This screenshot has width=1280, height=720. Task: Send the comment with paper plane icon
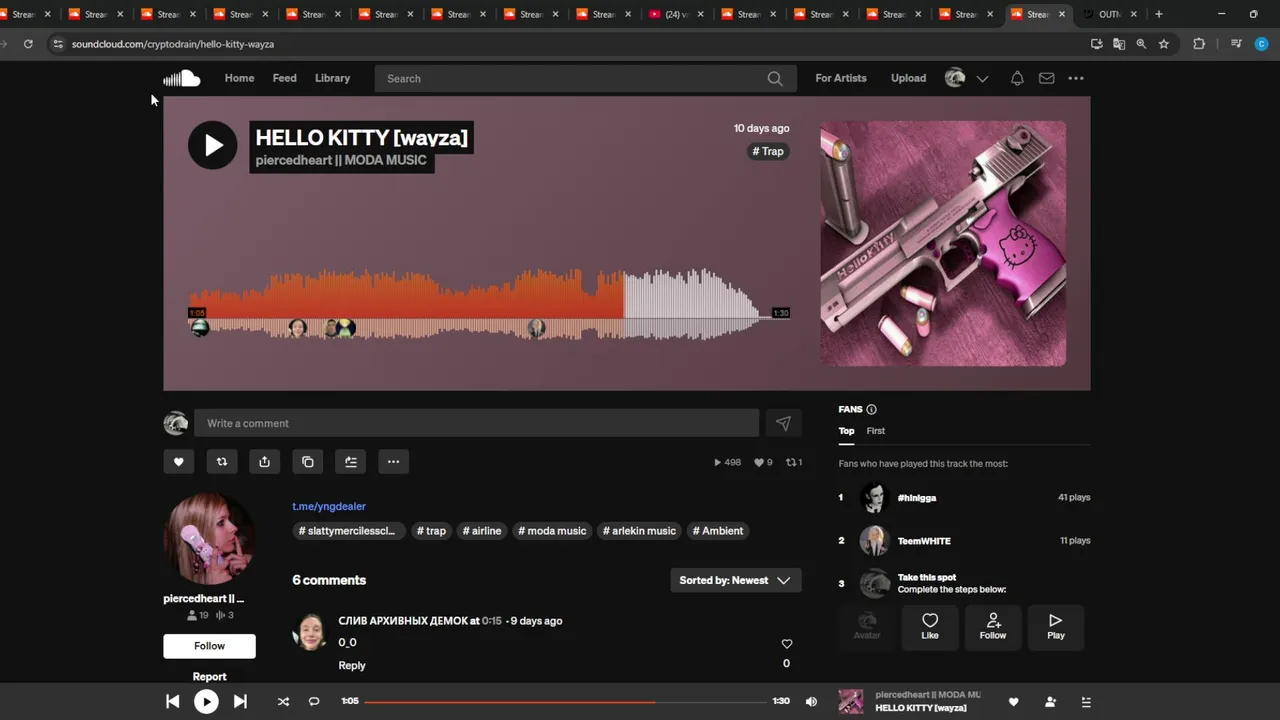point(783,423)
